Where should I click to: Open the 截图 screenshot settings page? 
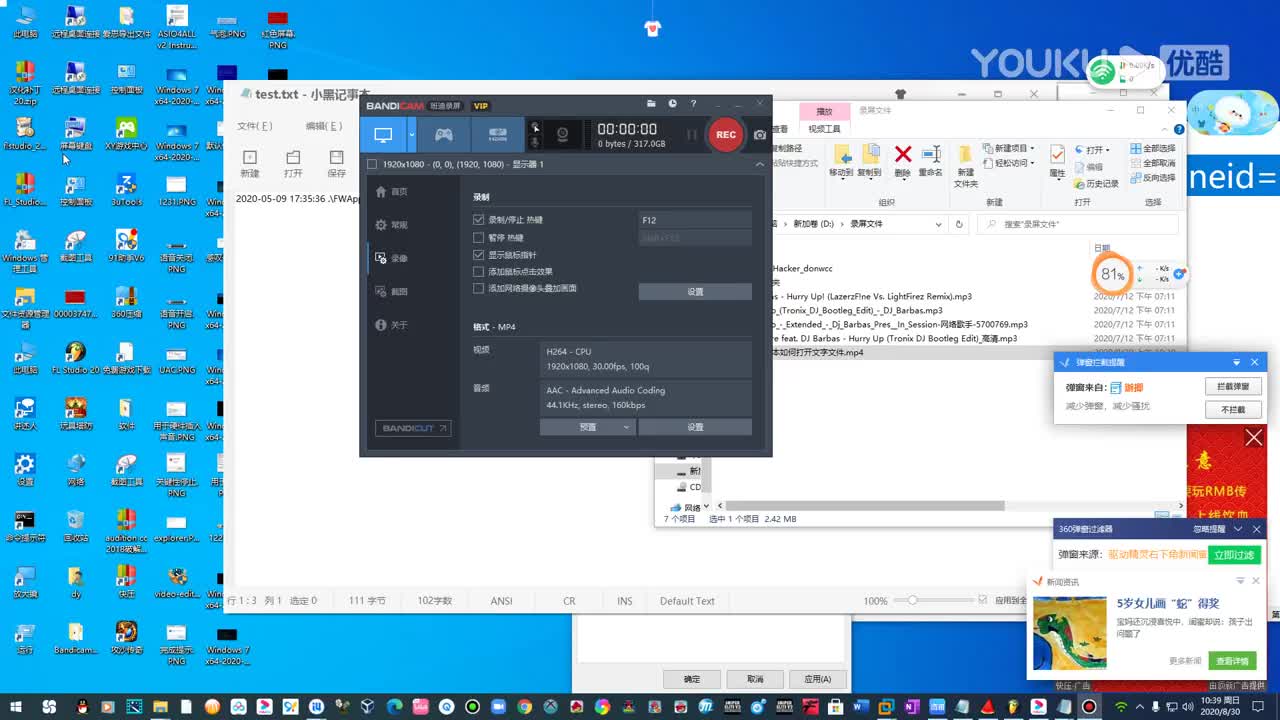pos(392,291)
